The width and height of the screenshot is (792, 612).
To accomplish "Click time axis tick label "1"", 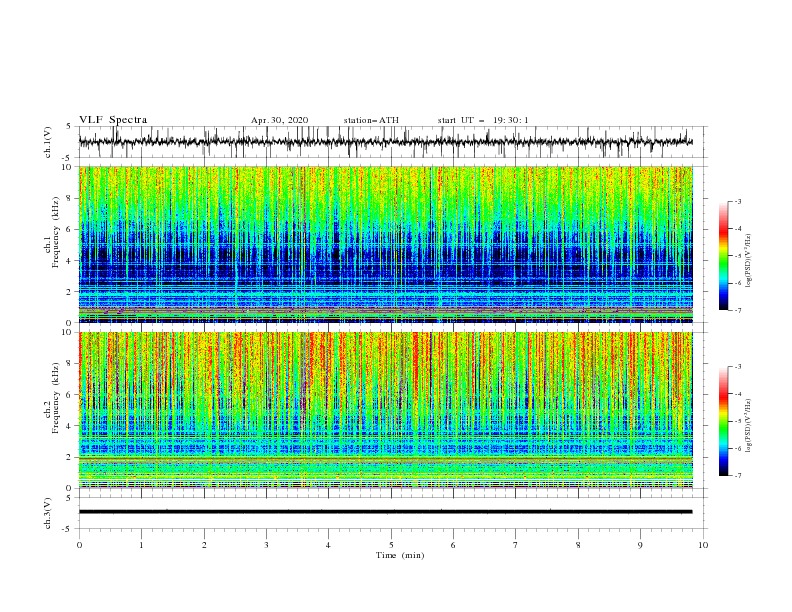I will coord(141,545).
